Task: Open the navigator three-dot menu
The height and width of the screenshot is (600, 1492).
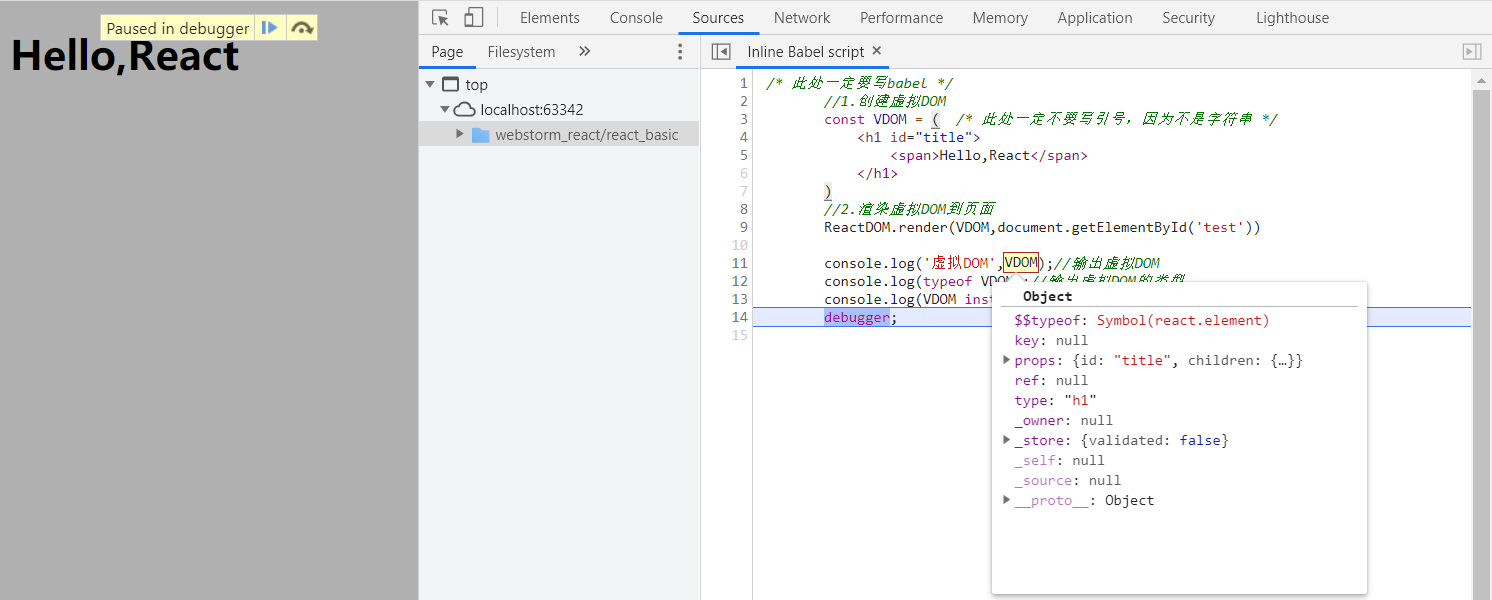Action: click(680, 52)
